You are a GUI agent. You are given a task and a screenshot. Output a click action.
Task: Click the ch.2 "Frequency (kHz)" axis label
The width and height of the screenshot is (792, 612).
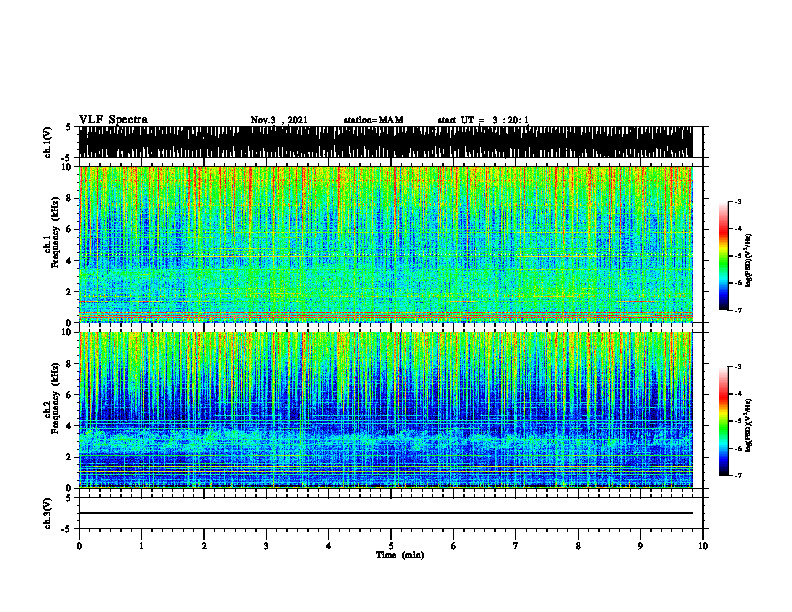55,398
